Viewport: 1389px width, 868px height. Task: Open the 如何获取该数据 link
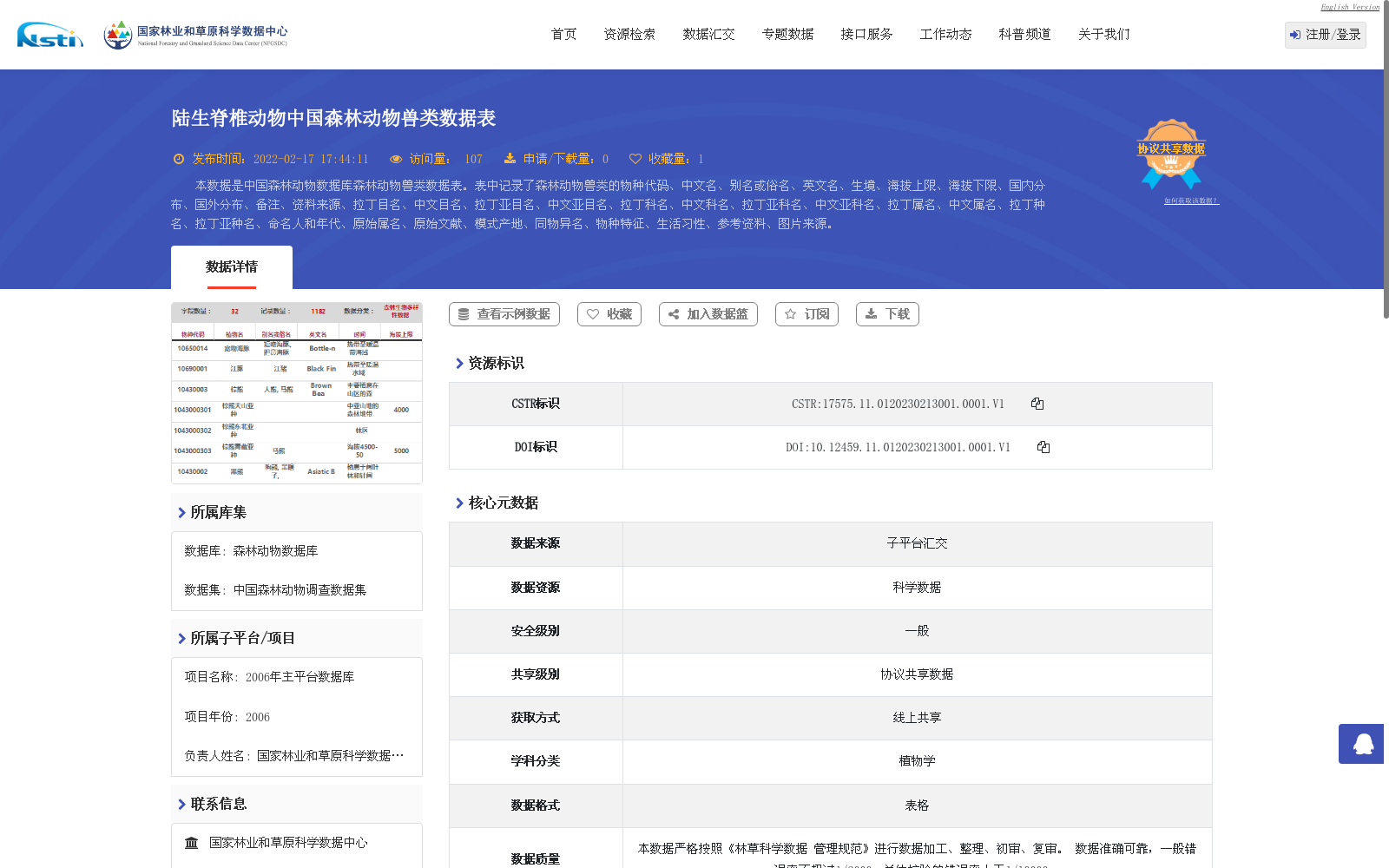(1191, 201)
